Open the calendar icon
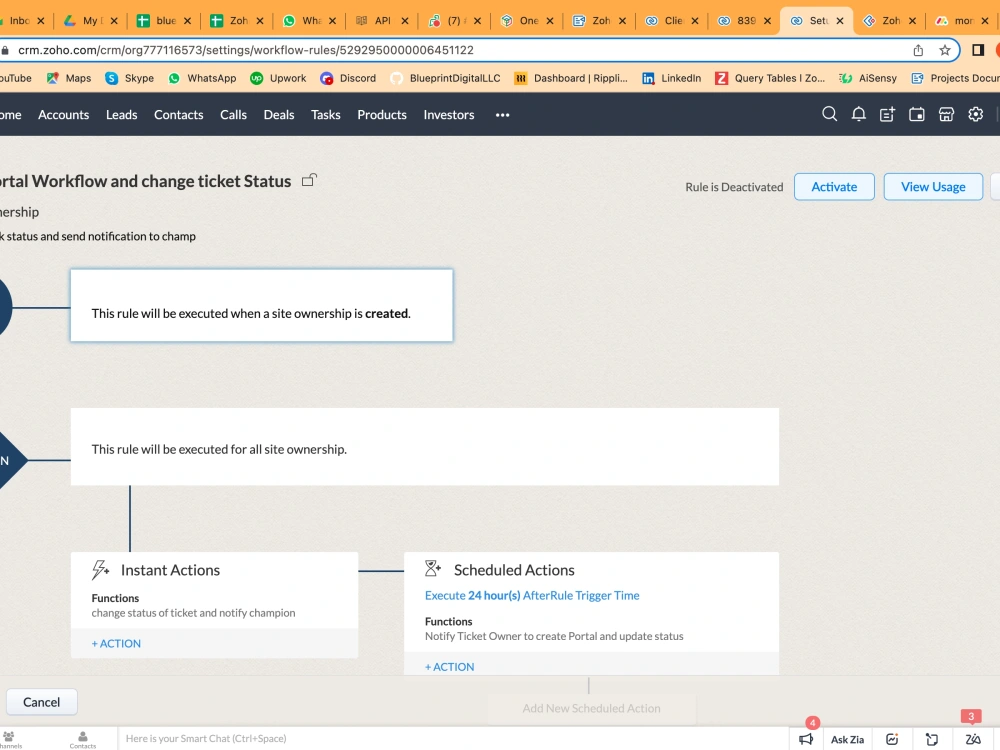The width and height of the screenshot is (1000, 750). click(x=916, y=114)
